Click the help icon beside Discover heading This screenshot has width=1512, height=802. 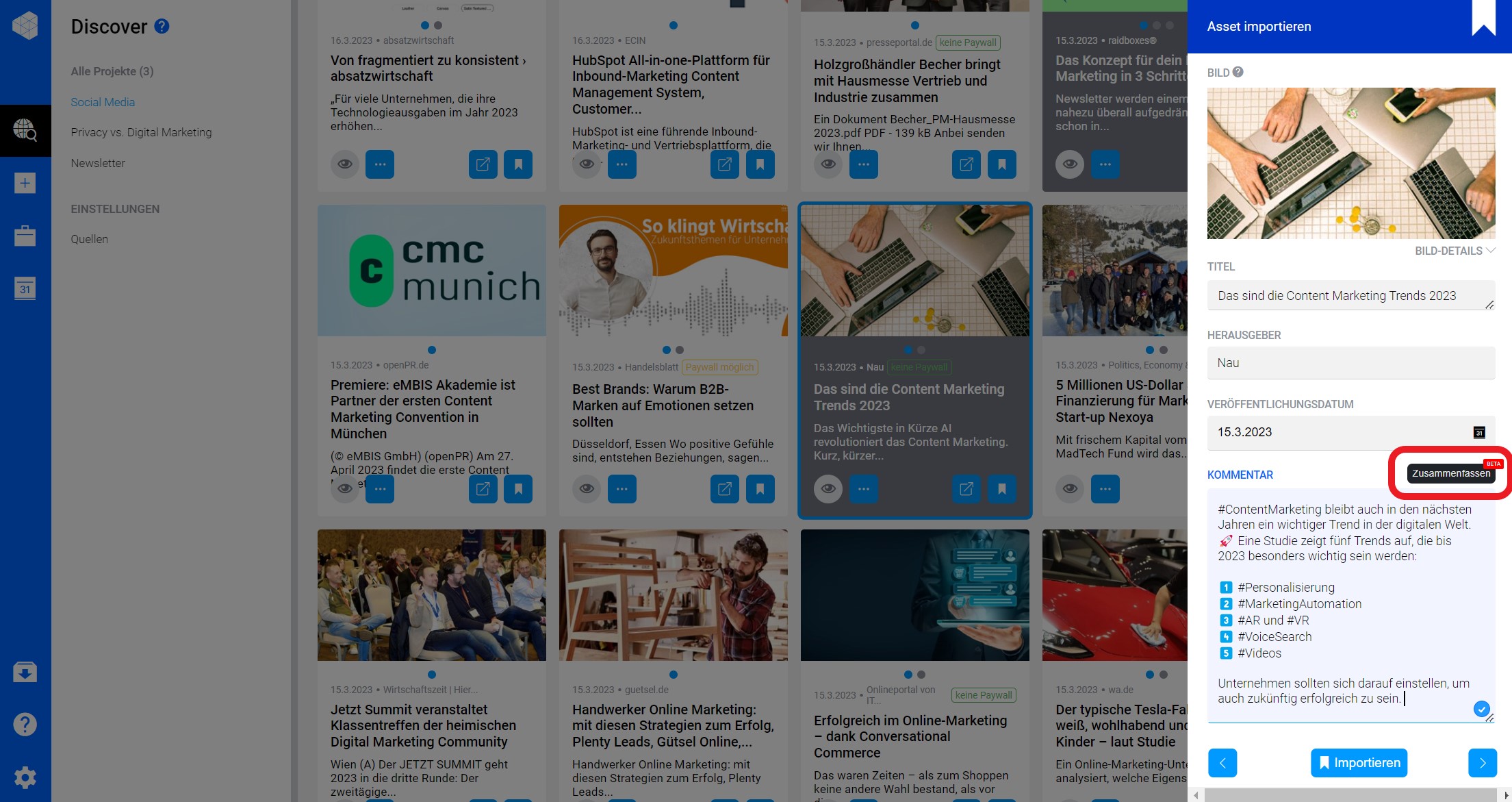(x=162, y=26)
